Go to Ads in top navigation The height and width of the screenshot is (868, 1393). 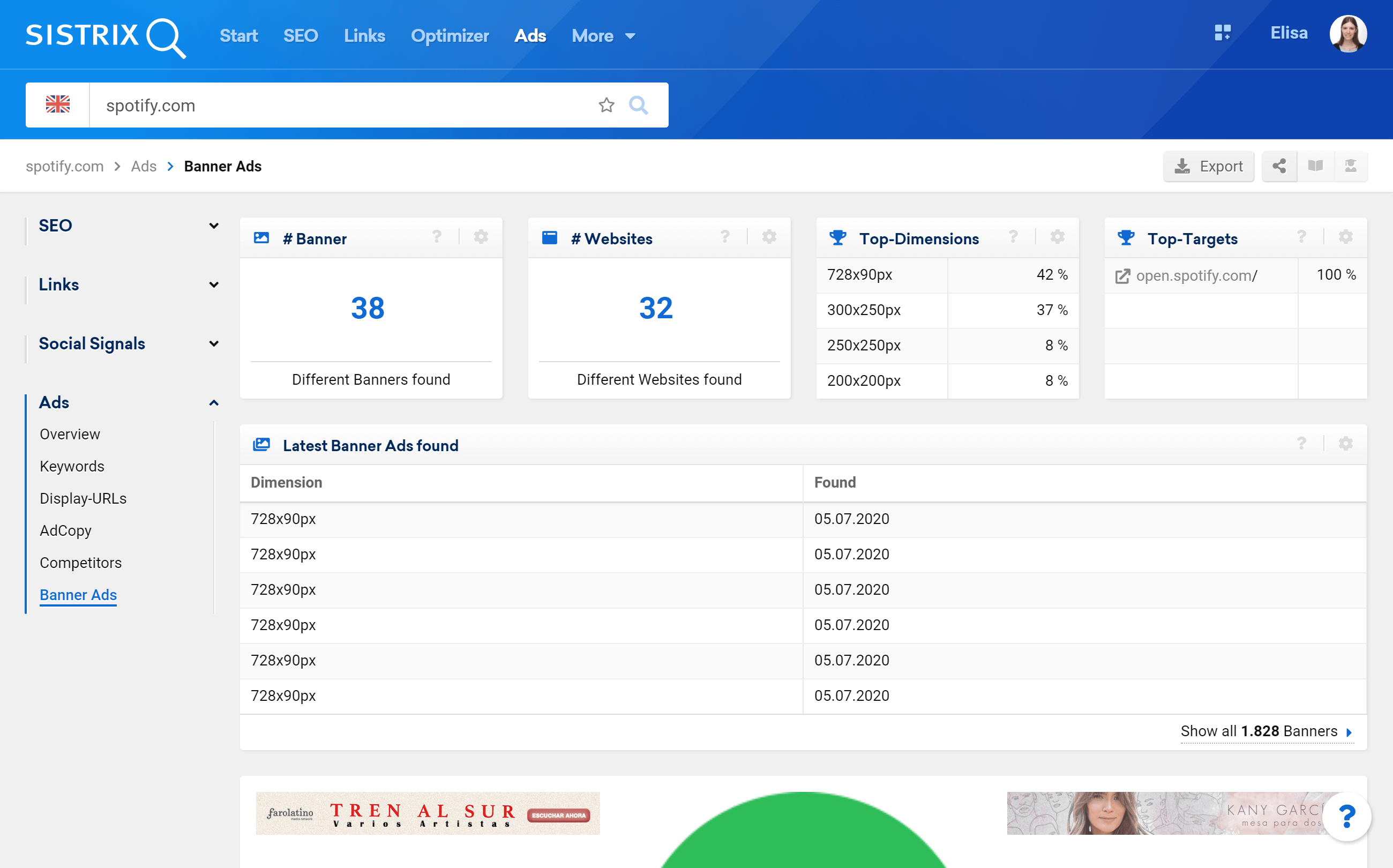click(530, 35)
